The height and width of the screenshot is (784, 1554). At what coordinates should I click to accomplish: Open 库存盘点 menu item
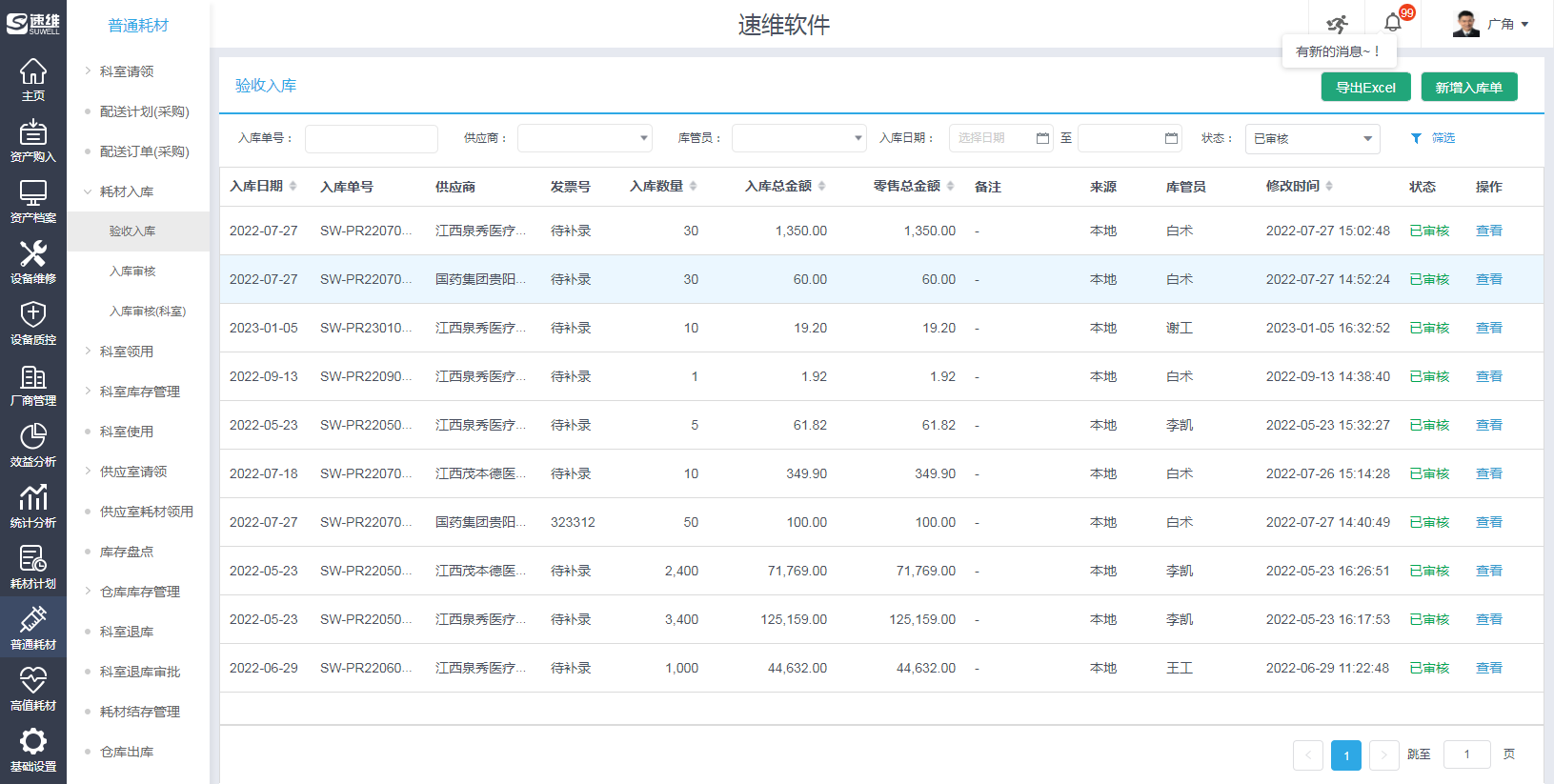click(x=126, y=552)
